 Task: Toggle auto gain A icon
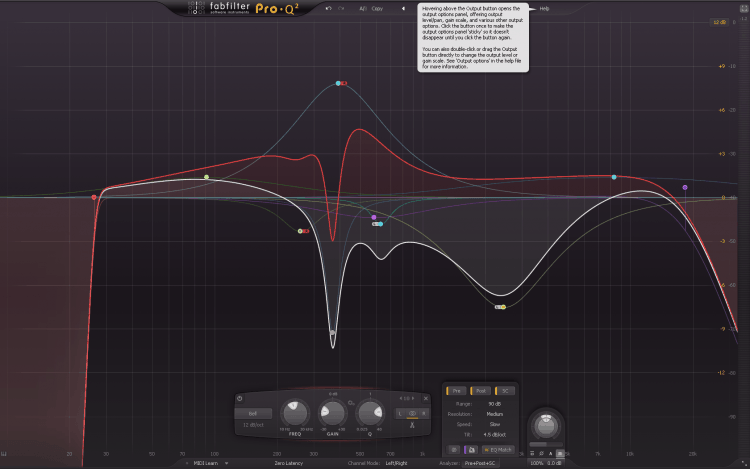[x=551, y=453]
